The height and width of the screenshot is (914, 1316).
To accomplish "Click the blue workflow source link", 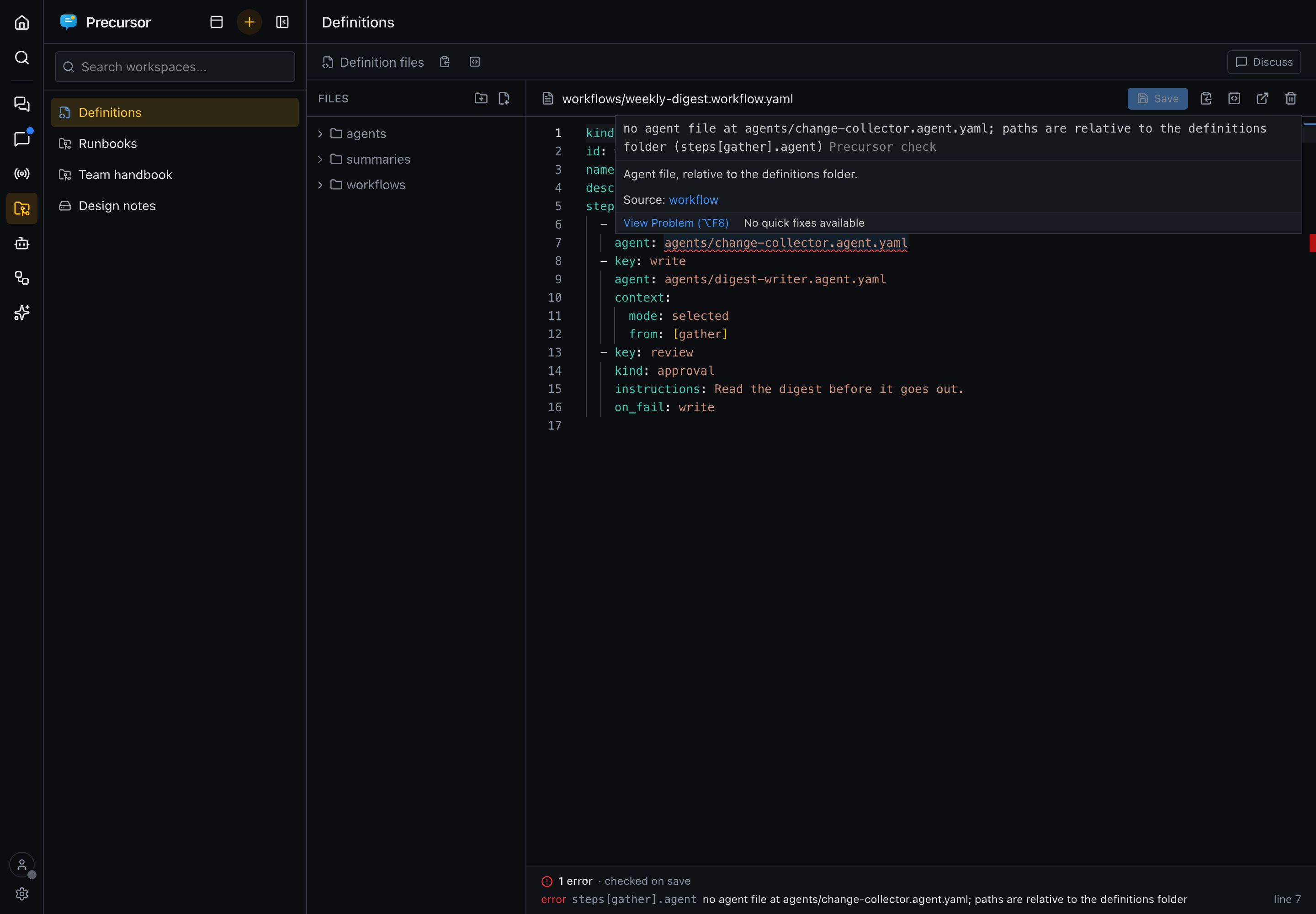I will tap(693, 200).
